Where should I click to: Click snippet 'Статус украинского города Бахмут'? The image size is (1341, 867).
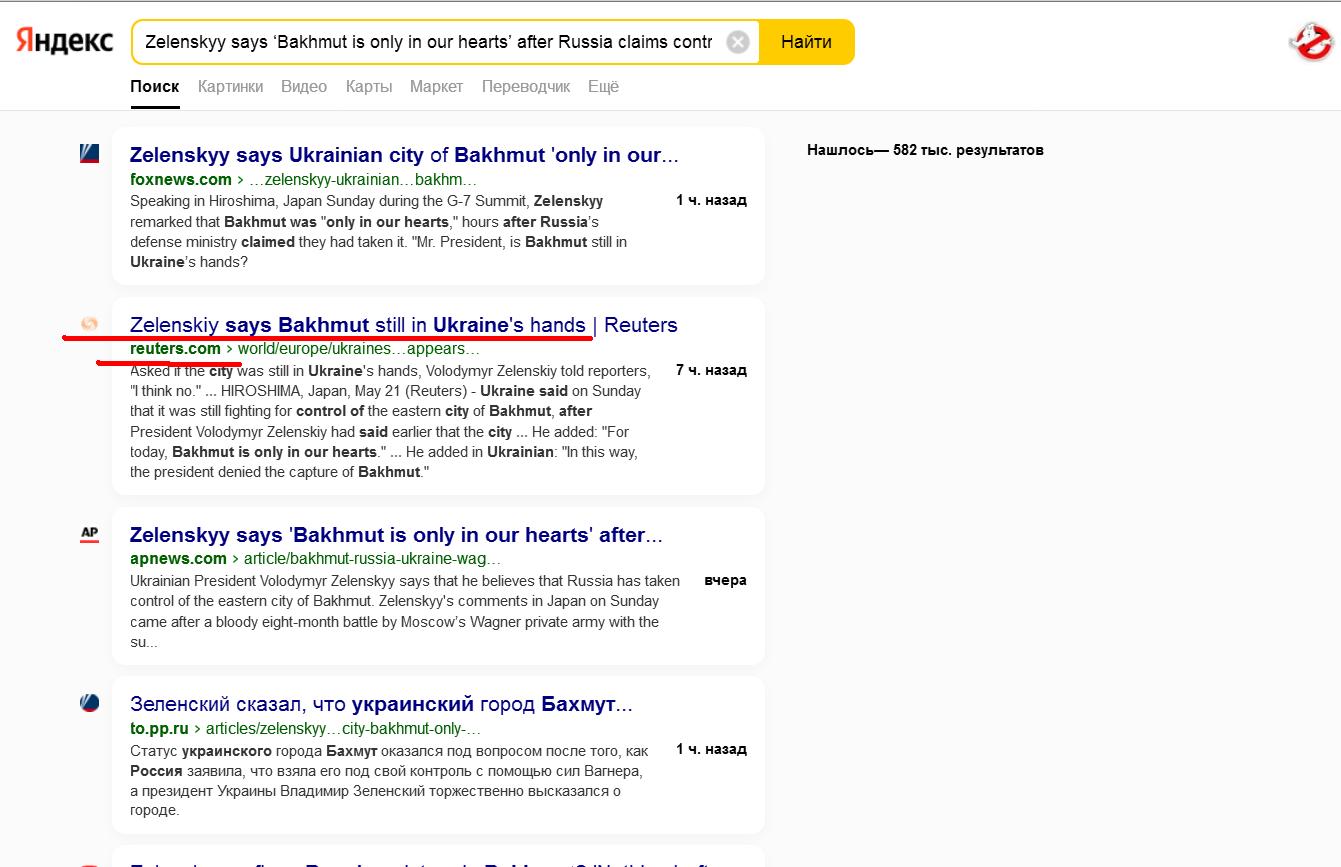(x=389, y=780)
